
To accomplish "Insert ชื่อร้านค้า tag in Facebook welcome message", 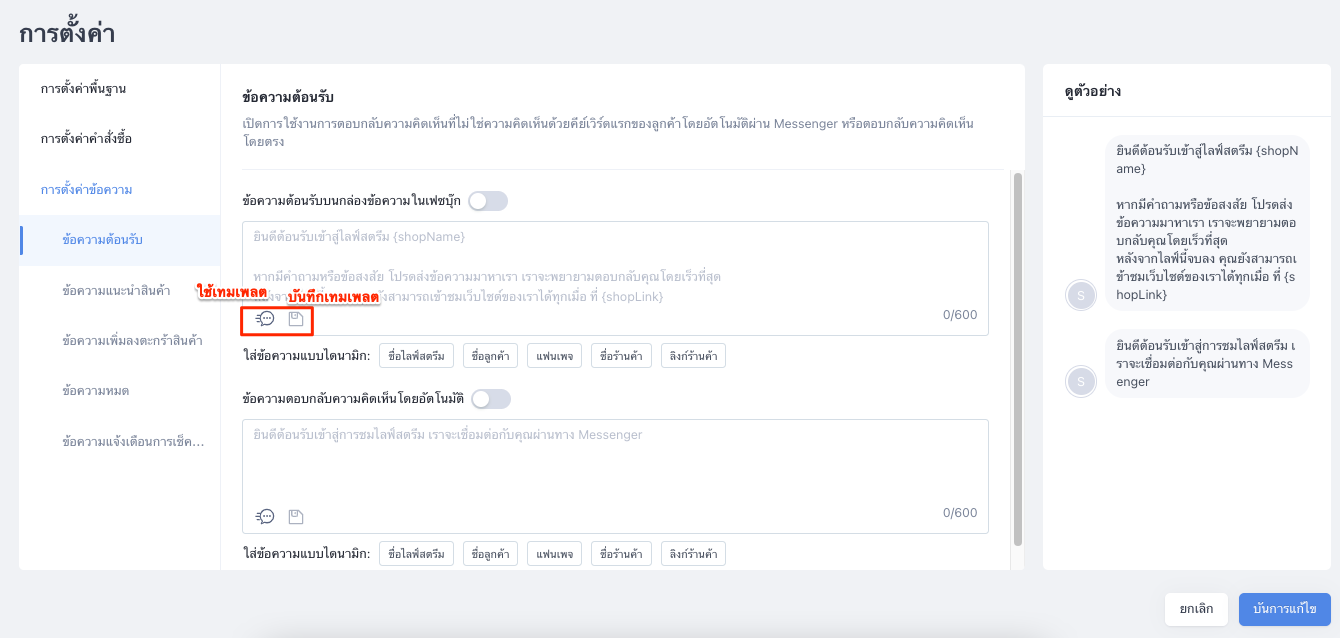I will pos(622,356).
